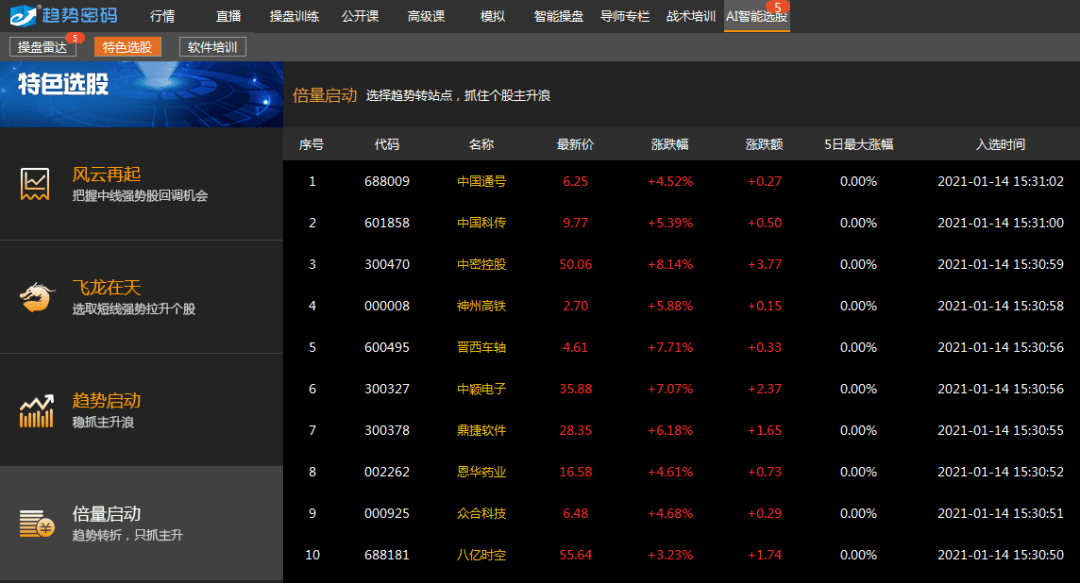Screen dimensions: 1080x583
Task: Open 战术培训 menu item
Action: (x=691, y=16)
